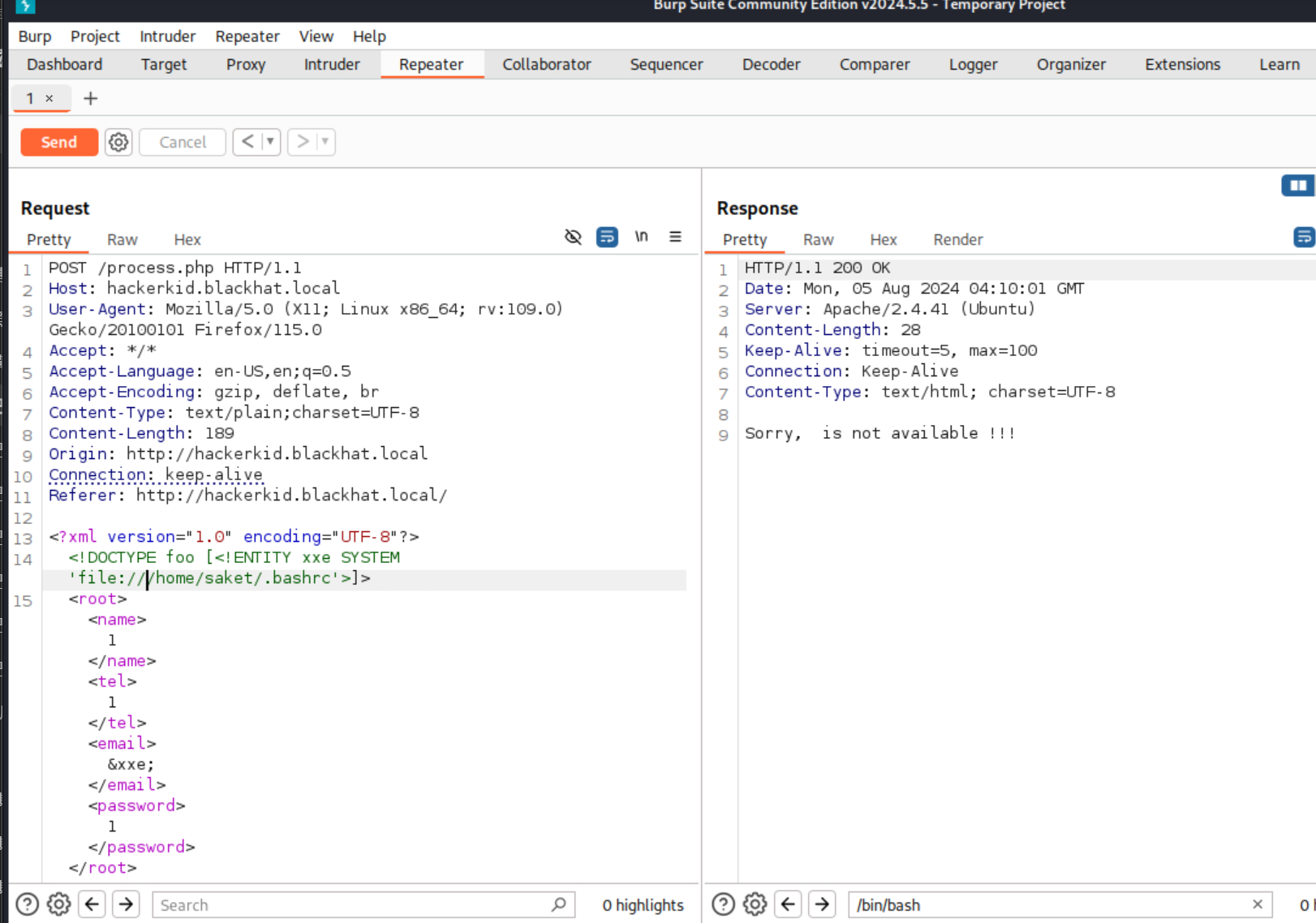The image size is (1316, 923).
Task: Close Repeater tab 1
Action: pyautogui.click(x=49, y=98)
